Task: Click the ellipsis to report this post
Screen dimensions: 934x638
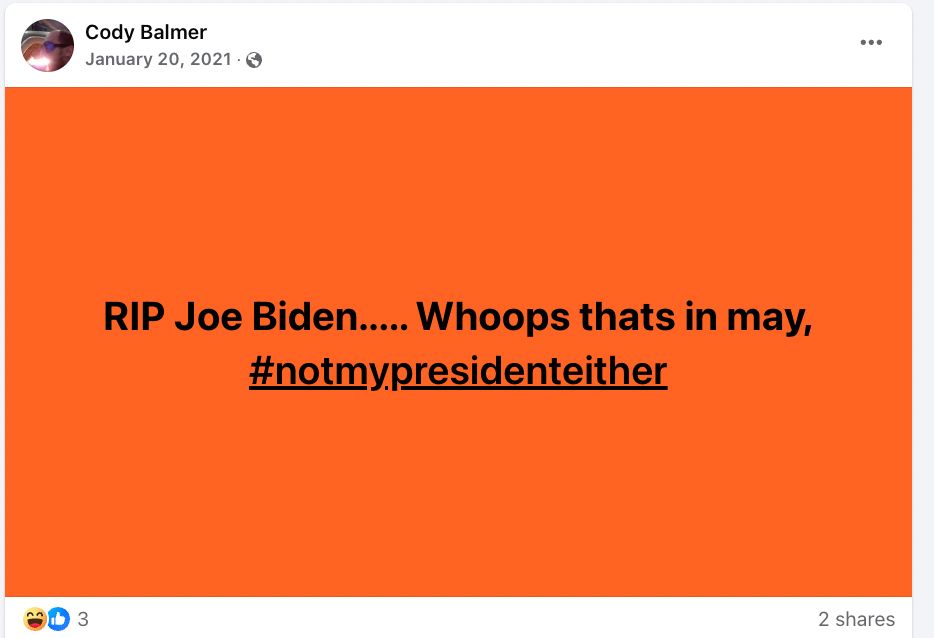Action: pyautogui.click(x=872, y=42)
